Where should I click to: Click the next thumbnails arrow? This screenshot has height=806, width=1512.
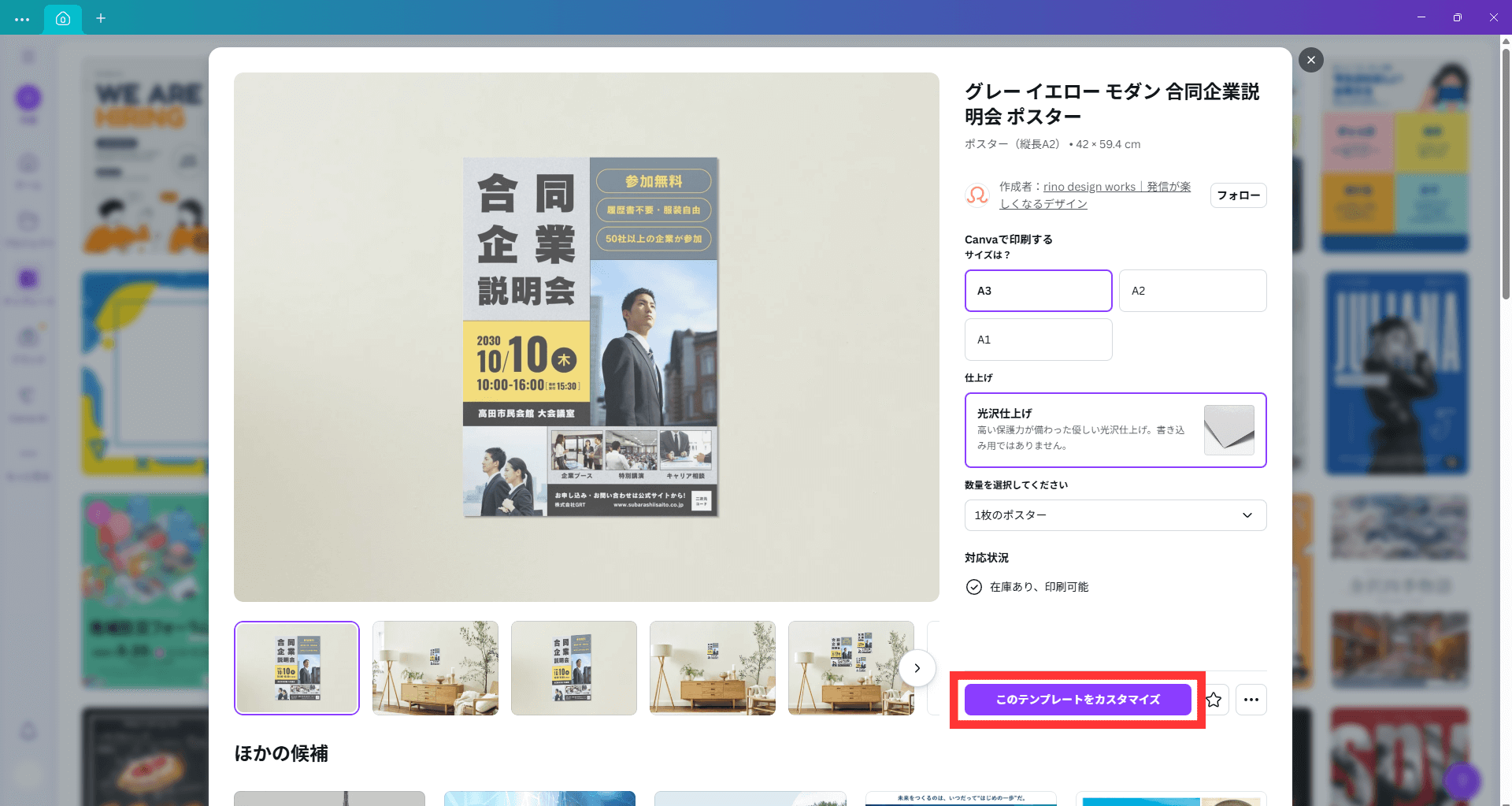(917, 668)
